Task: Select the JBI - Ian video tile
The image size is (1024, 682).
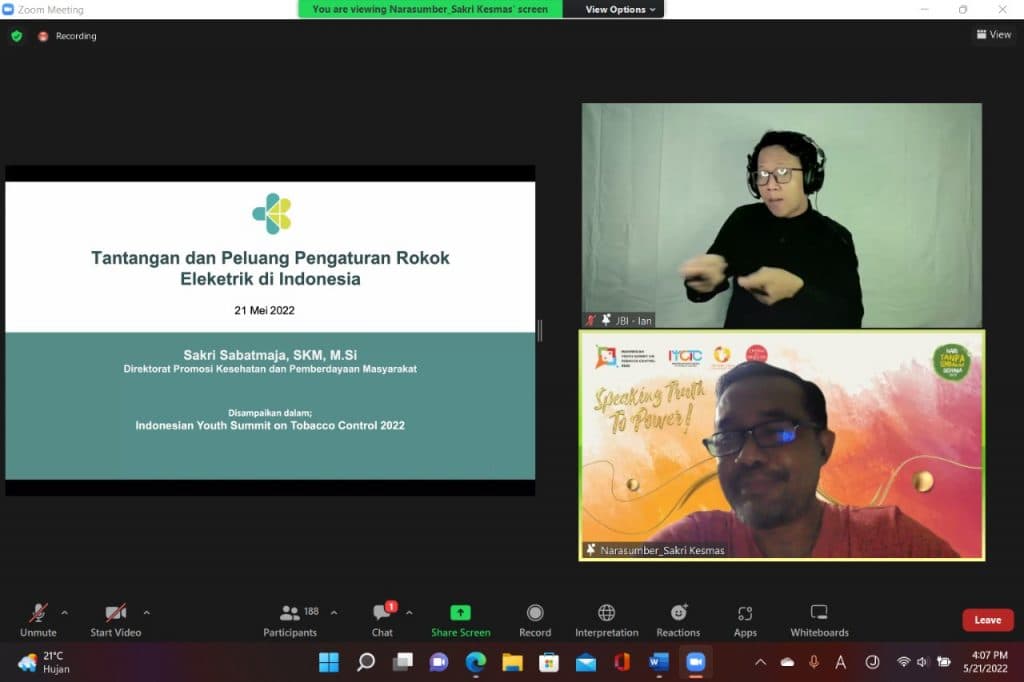Action: [x=782, y=215]
